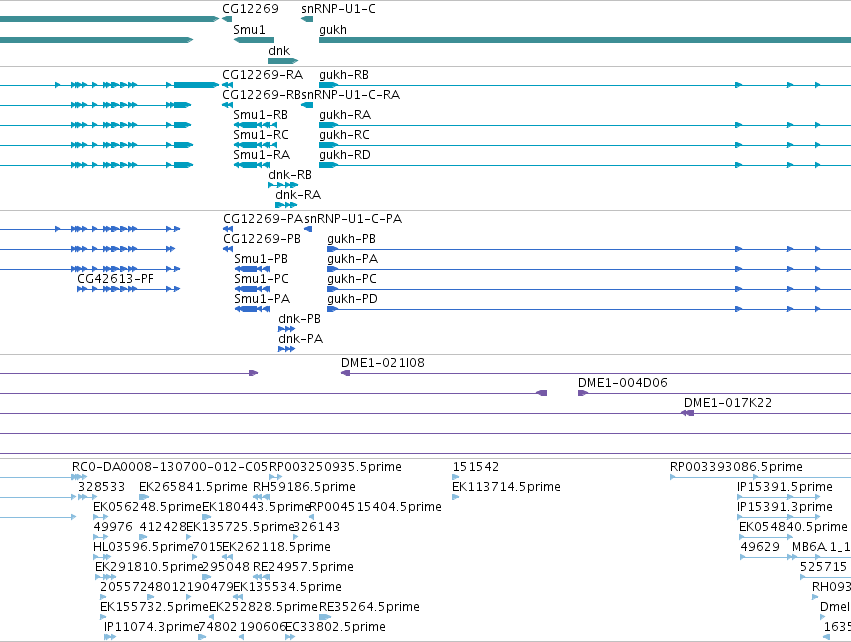Select the snRNP-U1-C gene label
851x642 pixels.
(338, 9)
